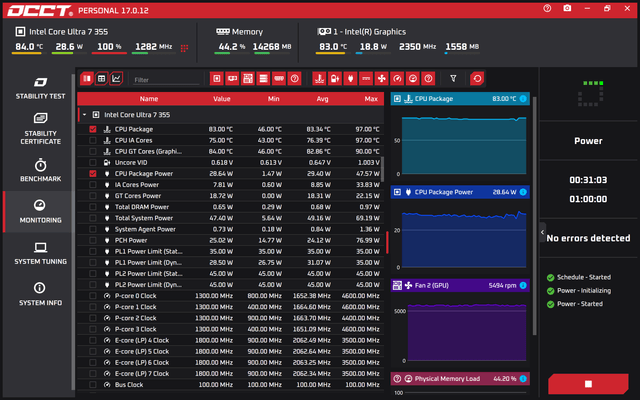Viewport: 640px width, 400px height.
Task: Toggle the unknown-hardware question mark filter
Action: coord(294,78)
